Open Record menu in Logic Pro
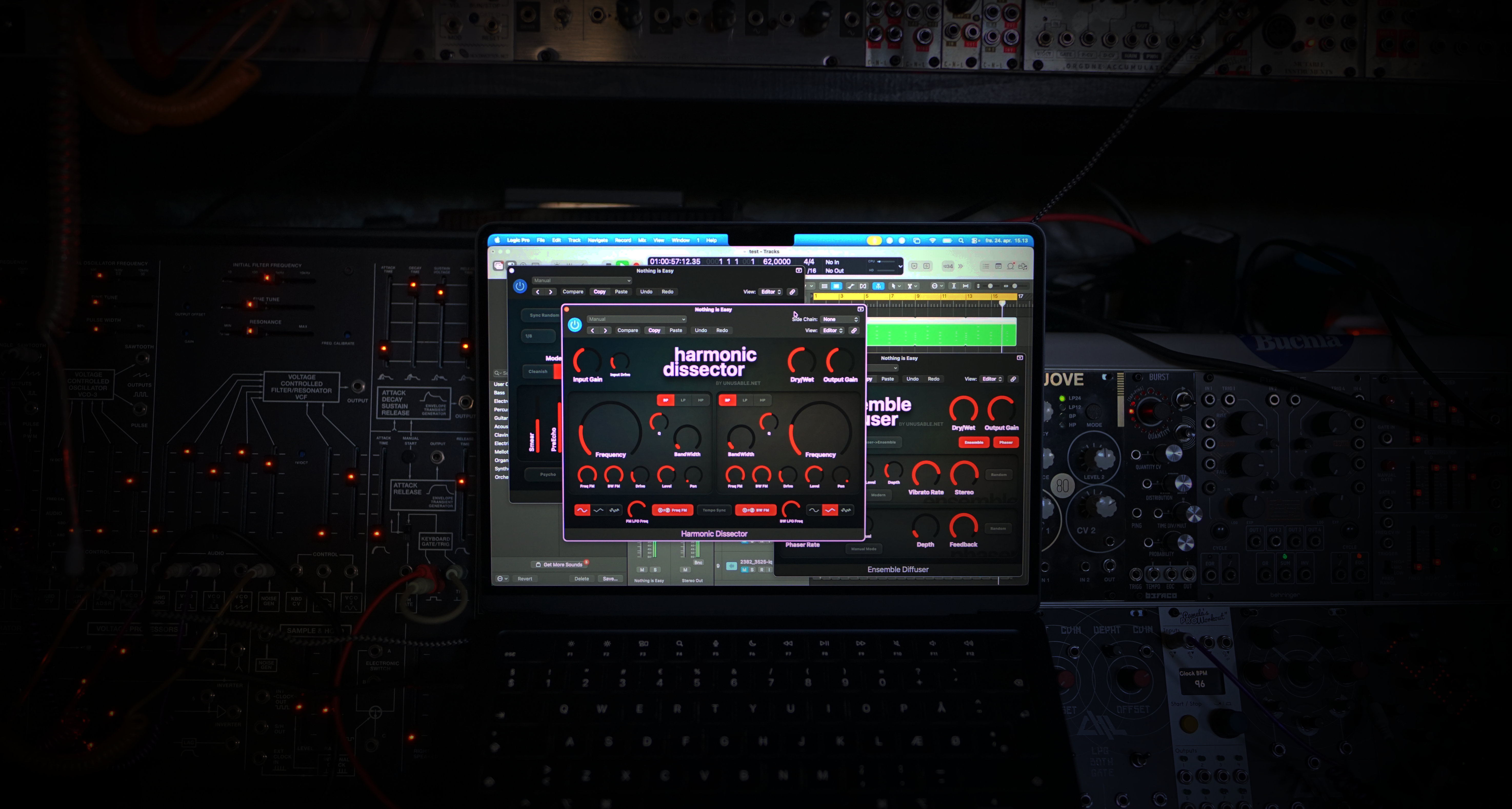Viewport: 1512px width, 809px height. (x=623, y=240)
